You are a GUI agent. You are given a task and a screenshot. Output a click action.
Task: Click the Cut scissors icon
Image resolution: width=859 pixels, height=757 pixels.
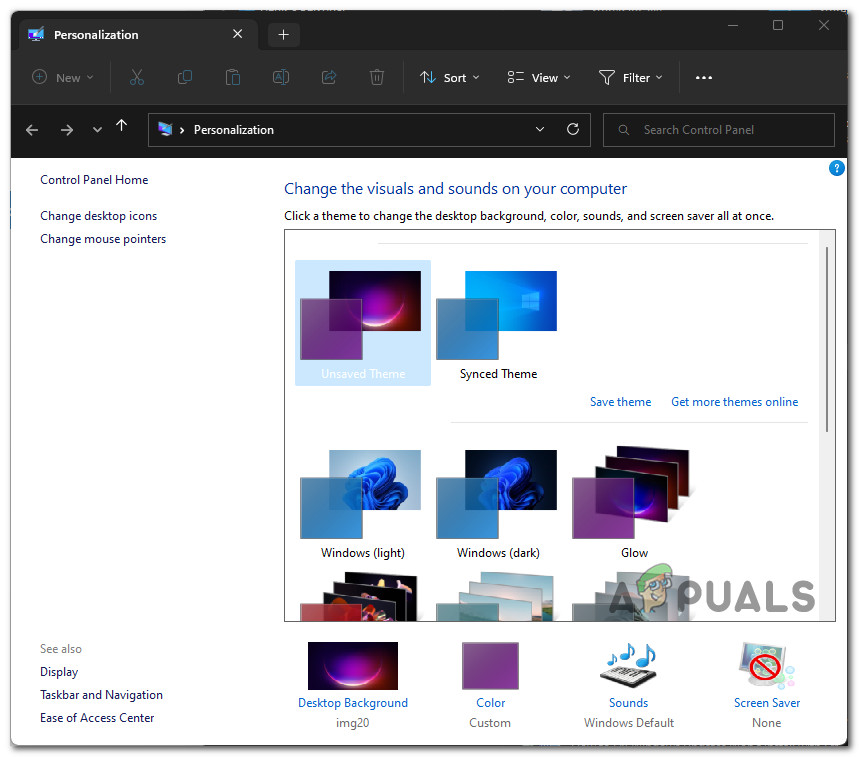[x=136, y=77]
